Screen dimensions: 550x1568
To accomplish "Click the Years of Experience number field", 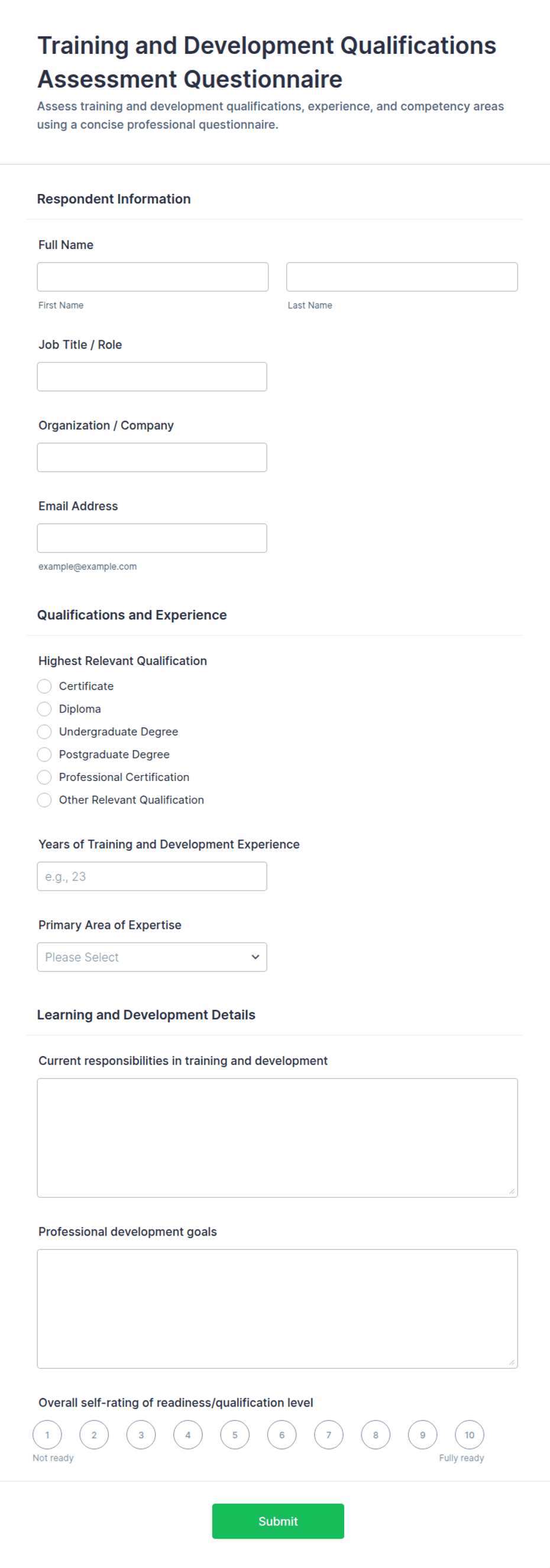I will coord(152,876).
